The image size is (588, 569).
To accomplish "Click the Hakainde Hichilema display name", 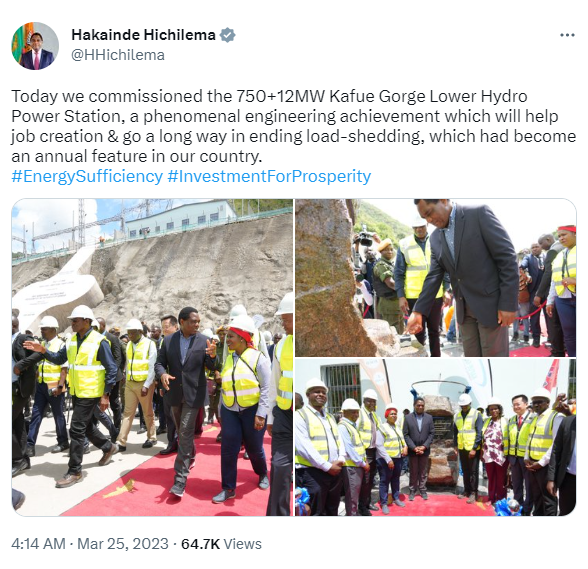I will (143, 35).
